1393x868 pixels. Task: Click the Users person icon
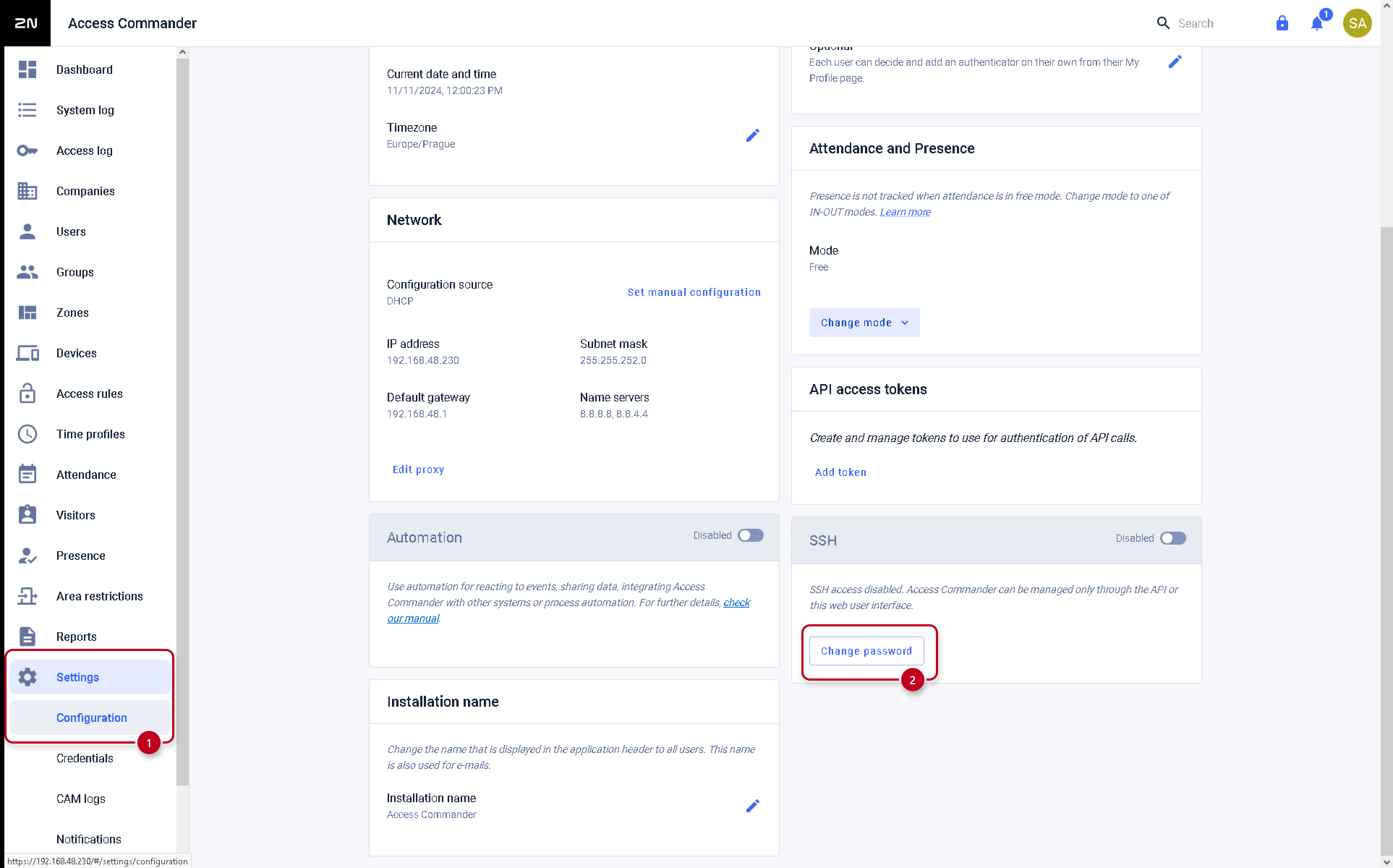27,231
